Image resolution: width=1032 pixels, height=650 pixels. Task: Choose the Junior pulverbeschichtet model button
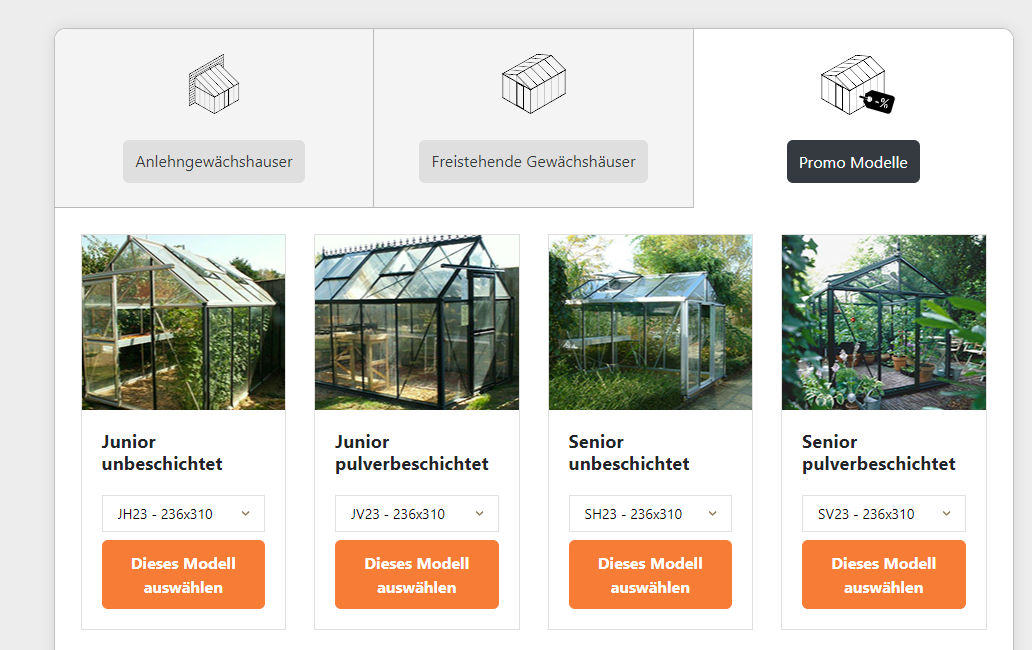coord(417,574)
